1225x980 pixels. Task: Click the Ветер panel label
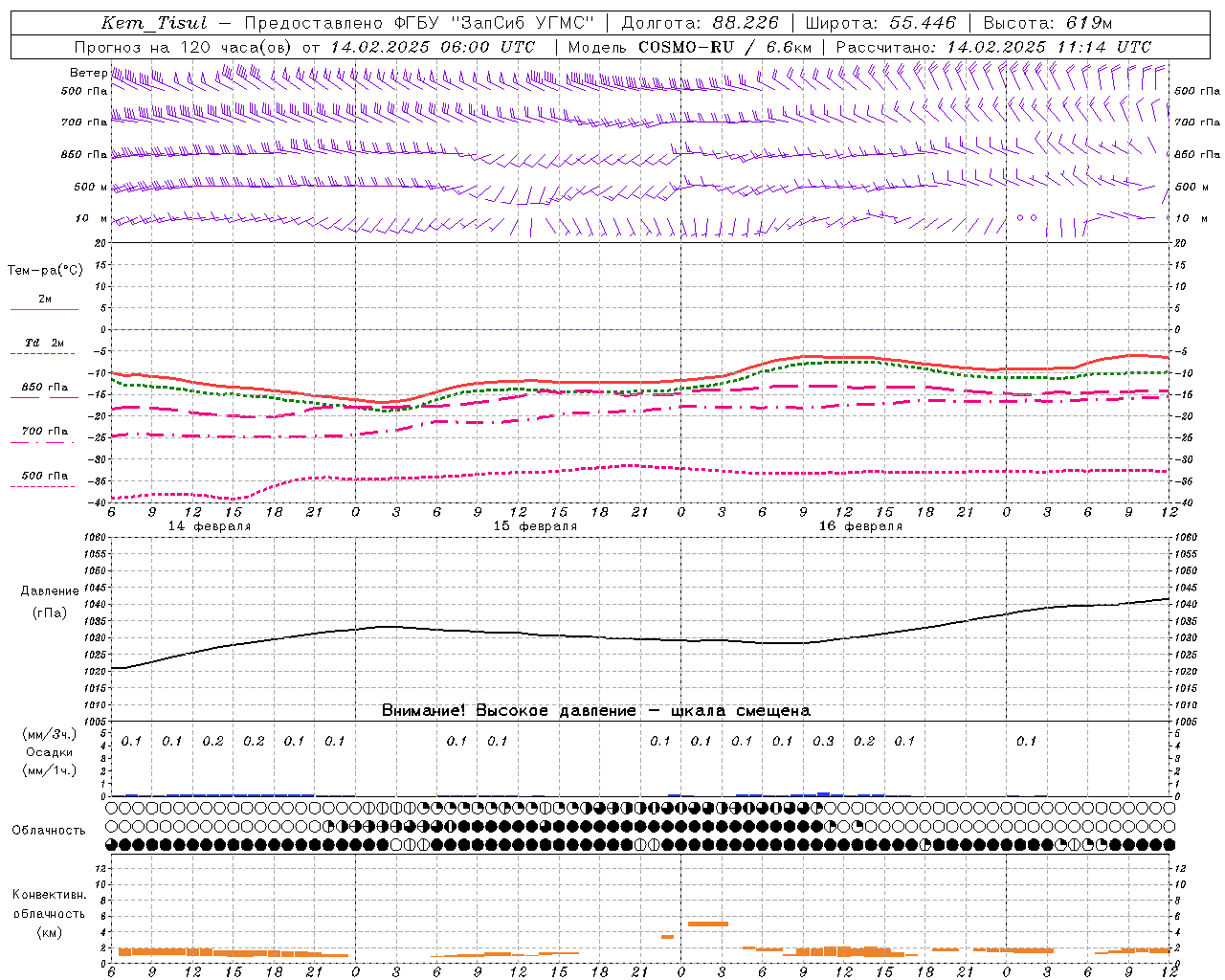pos(88,73)
